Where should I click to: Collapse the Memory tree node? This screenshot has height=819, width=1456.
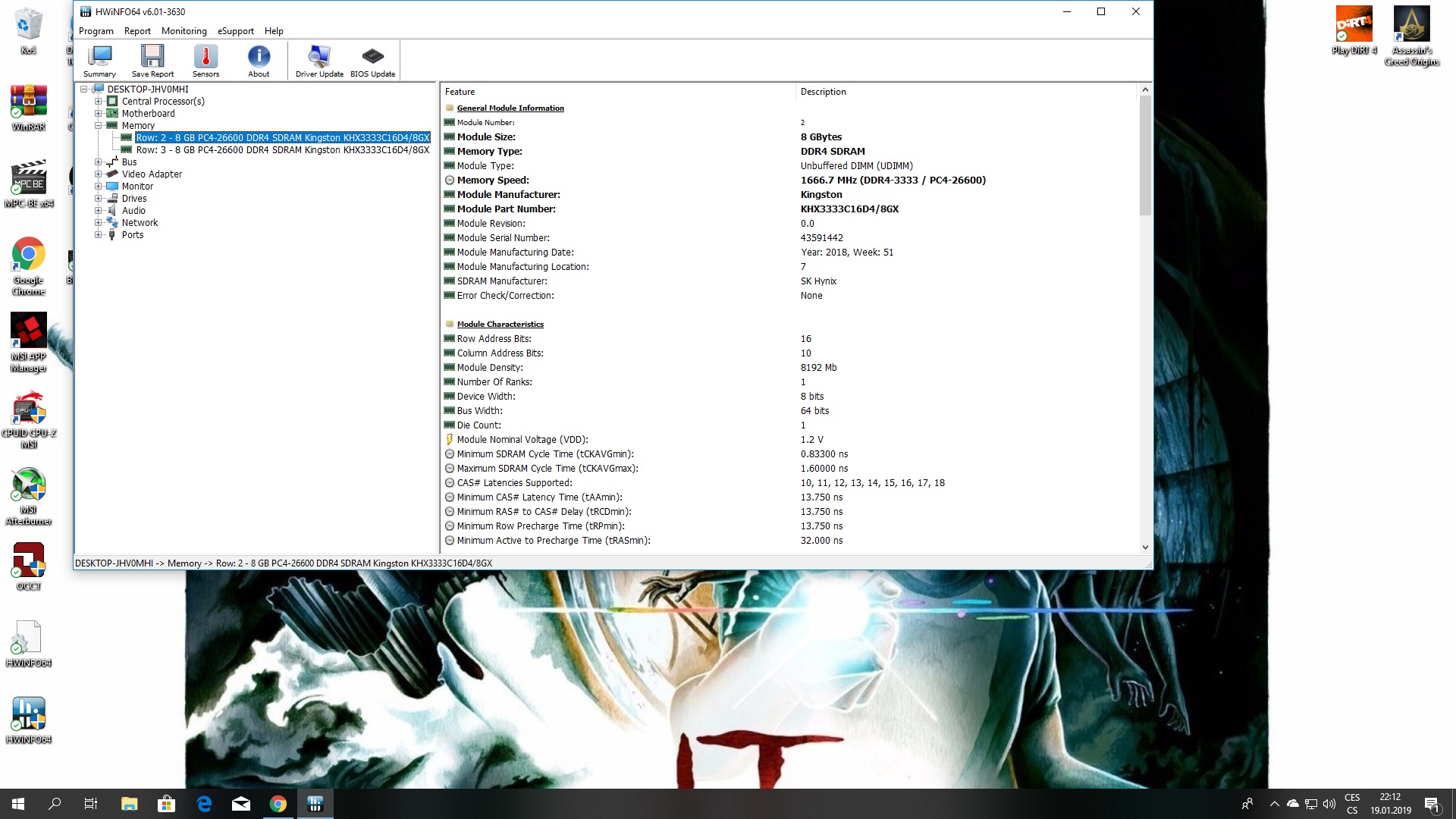[x=98, y=126]
